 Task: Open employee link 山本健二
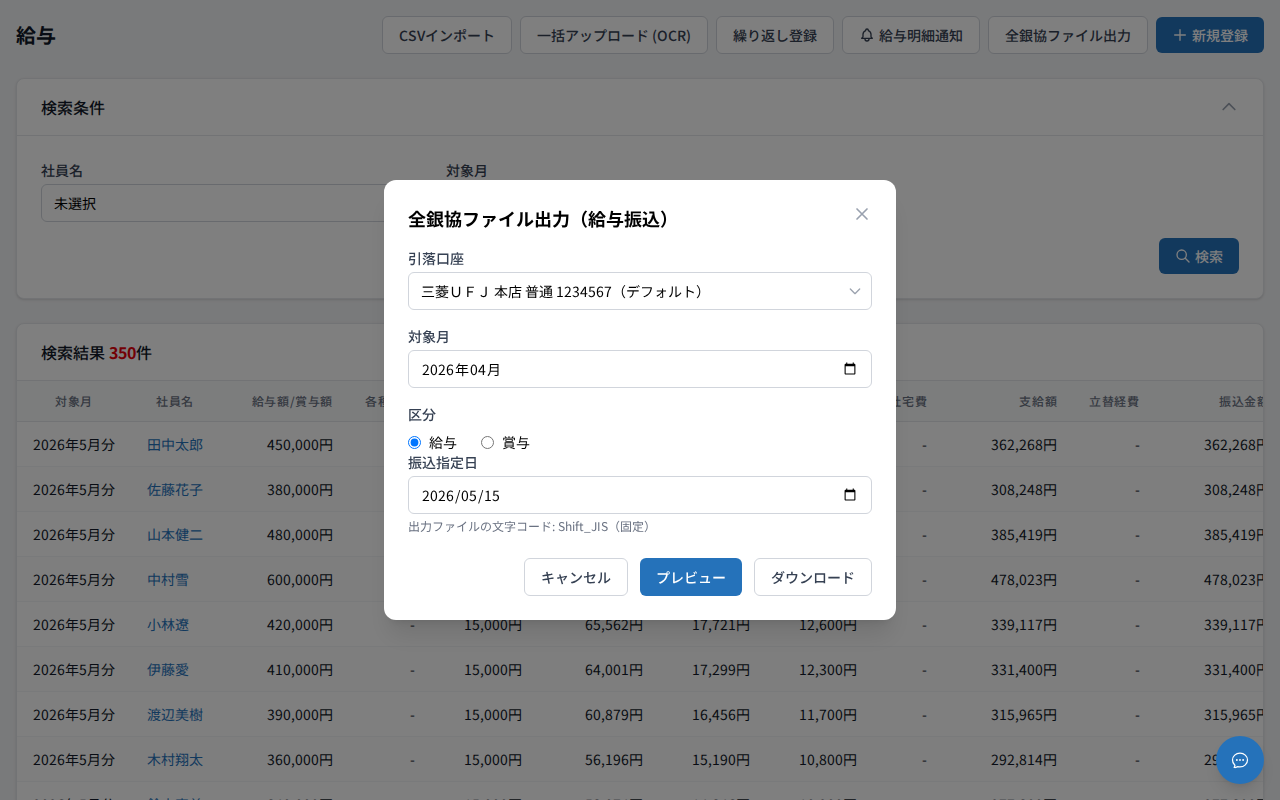click(x=175, y=534)
